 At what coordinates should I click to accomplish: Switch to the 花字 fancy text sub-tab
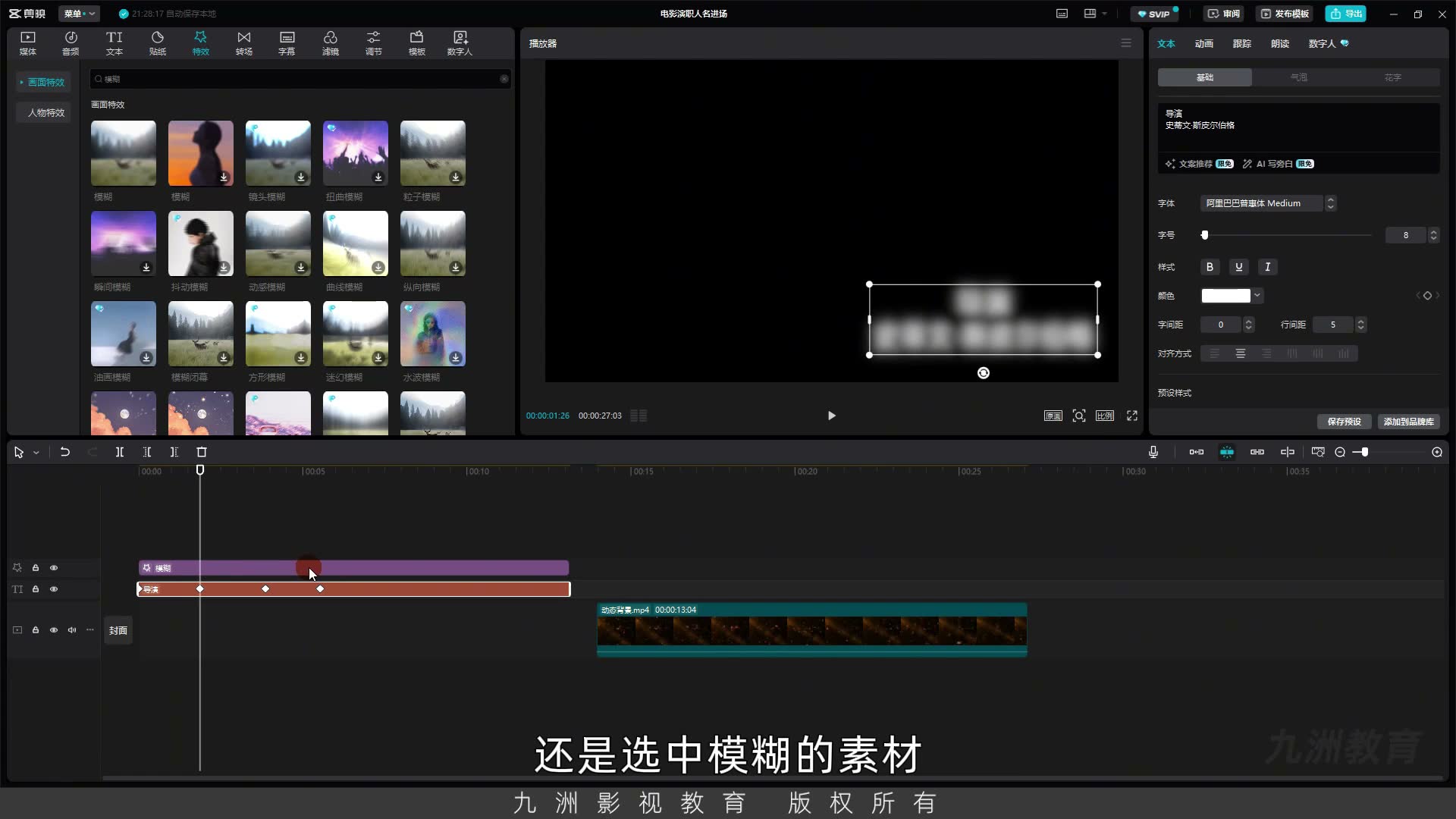pos(1393,77)
